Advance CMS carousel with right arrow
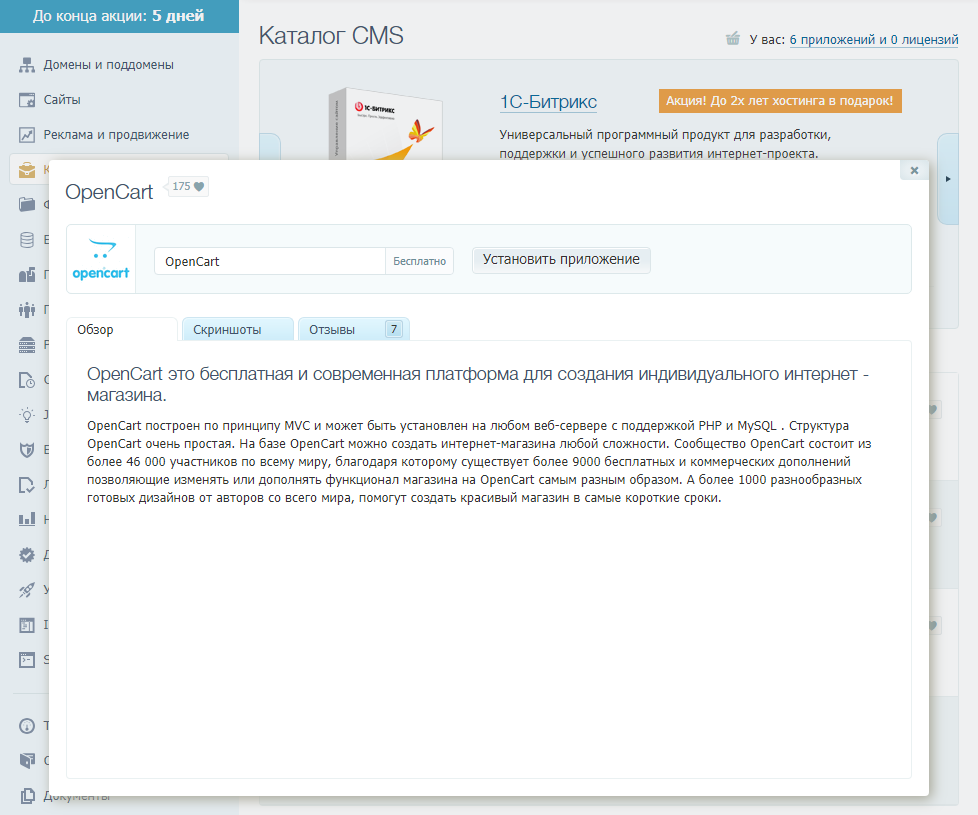The width and height of the screenshot is (978, 815). [x=948, y=179]
